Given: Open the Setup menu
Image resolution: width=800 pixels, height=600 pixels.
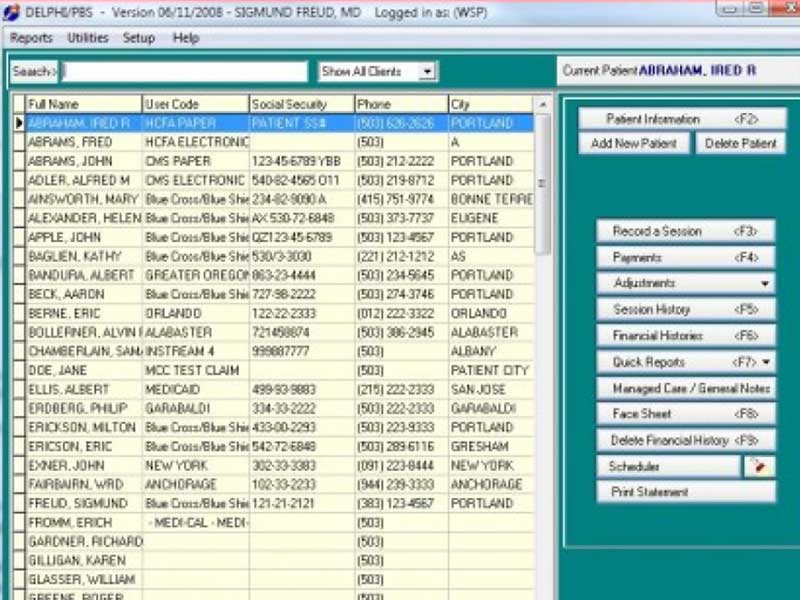Looking at the screenshot, I should (138, 38).
